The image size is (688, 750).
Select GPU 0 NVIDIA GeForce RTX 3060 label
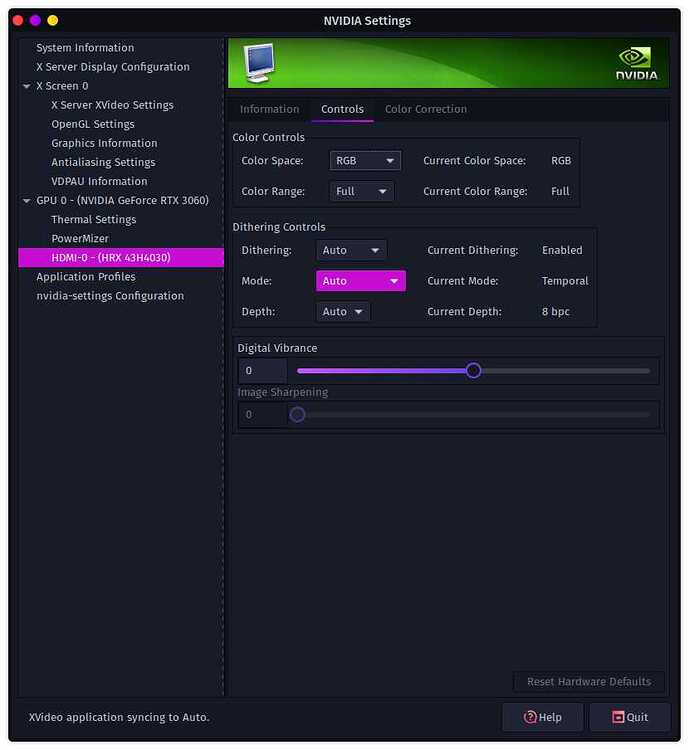coord(122,200)
